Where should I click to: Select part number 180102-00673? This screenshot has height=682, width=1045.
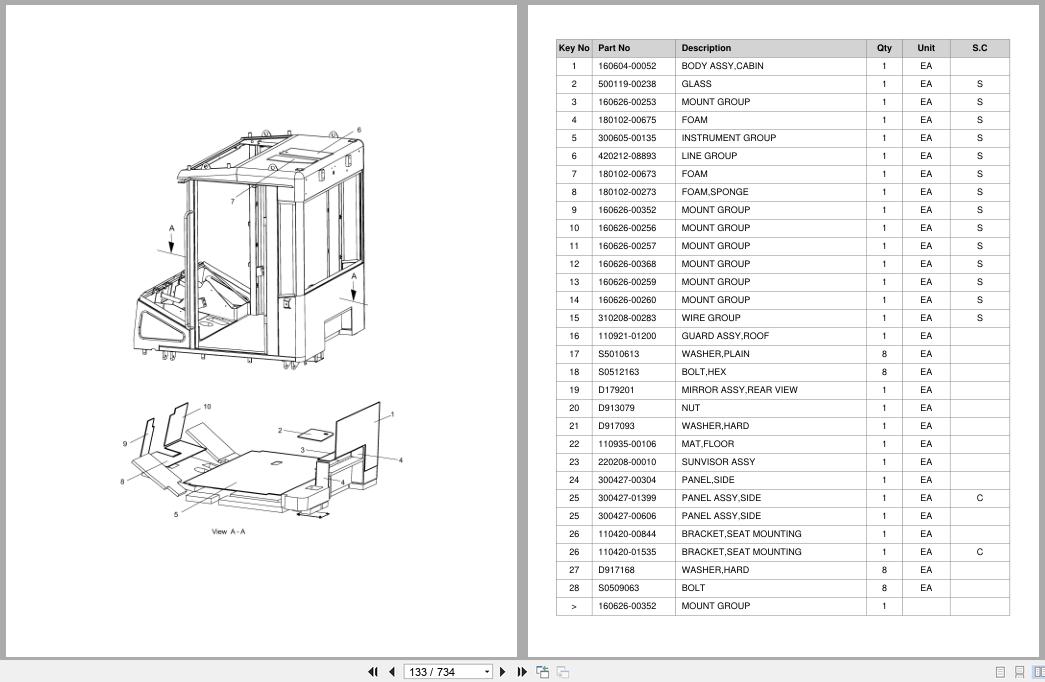pos(626,174)
